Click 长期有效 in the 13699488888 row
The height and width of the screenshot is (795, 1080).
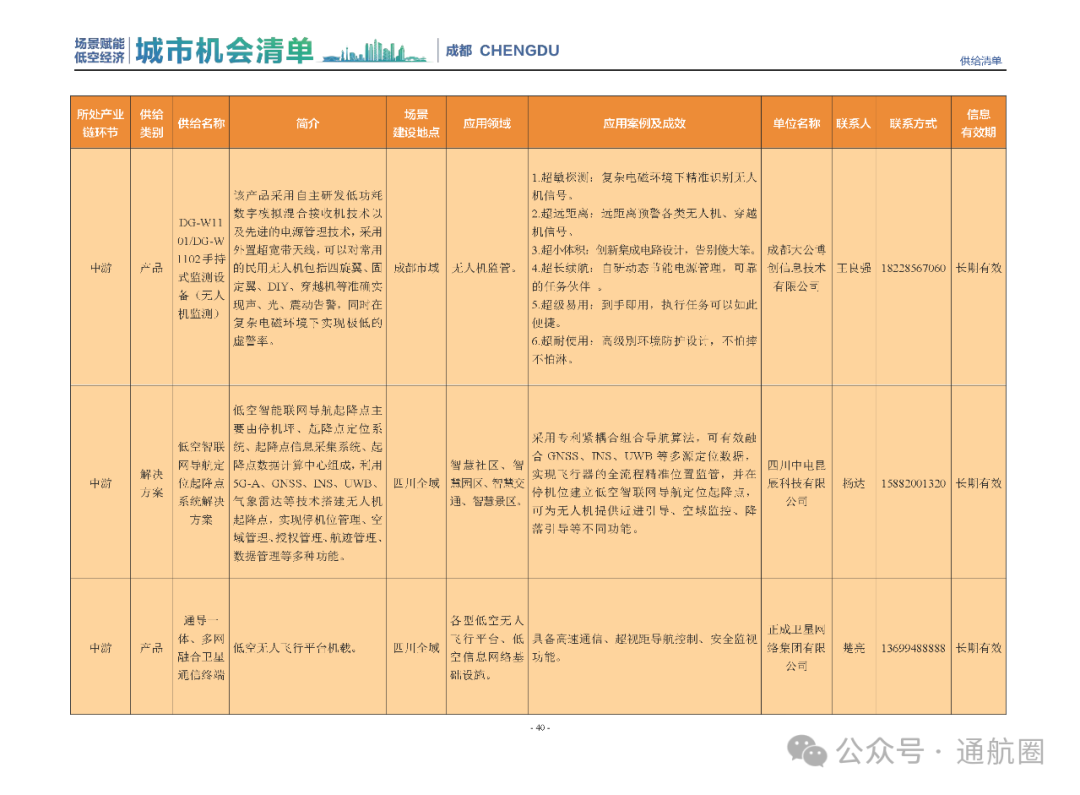979,648
